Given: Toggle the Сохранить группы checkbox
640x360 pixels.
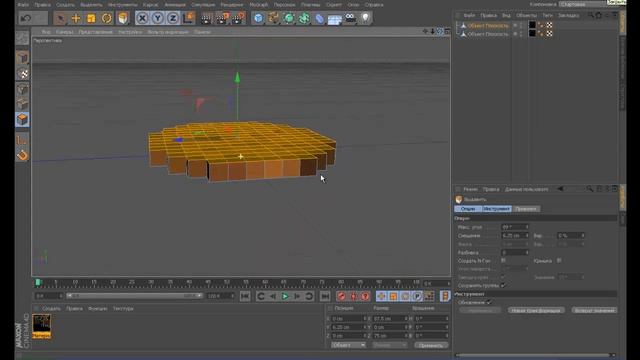Looking at the screenshot, I should [x=503, y=285].
